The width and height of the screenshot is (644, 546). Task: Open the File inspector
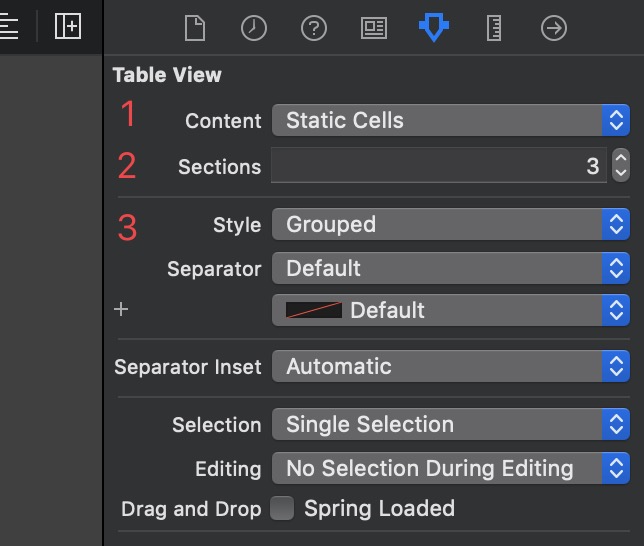(194, 28)
